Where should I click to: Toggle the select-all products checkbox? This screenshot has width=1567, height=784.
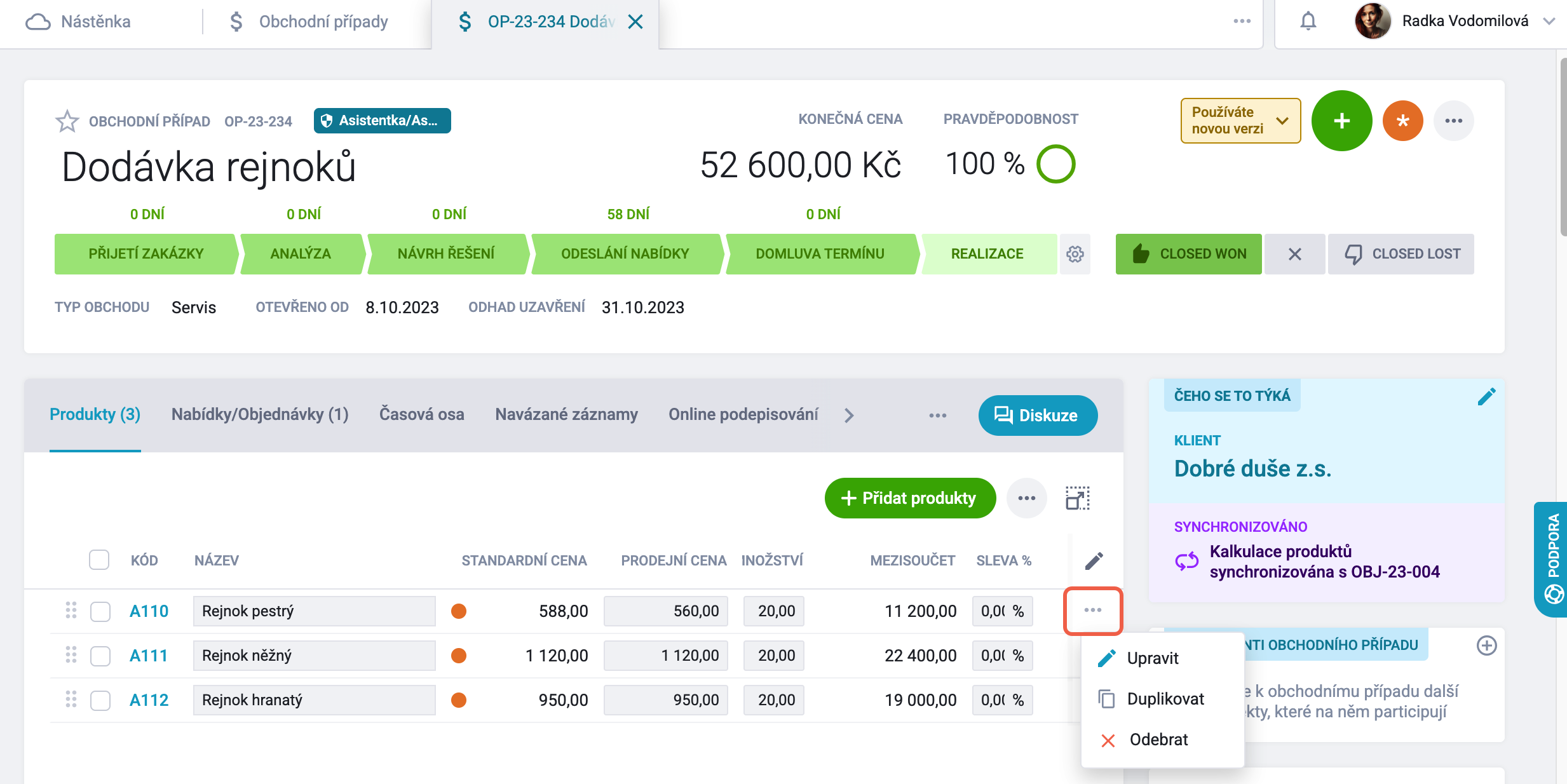coord(99,560)
